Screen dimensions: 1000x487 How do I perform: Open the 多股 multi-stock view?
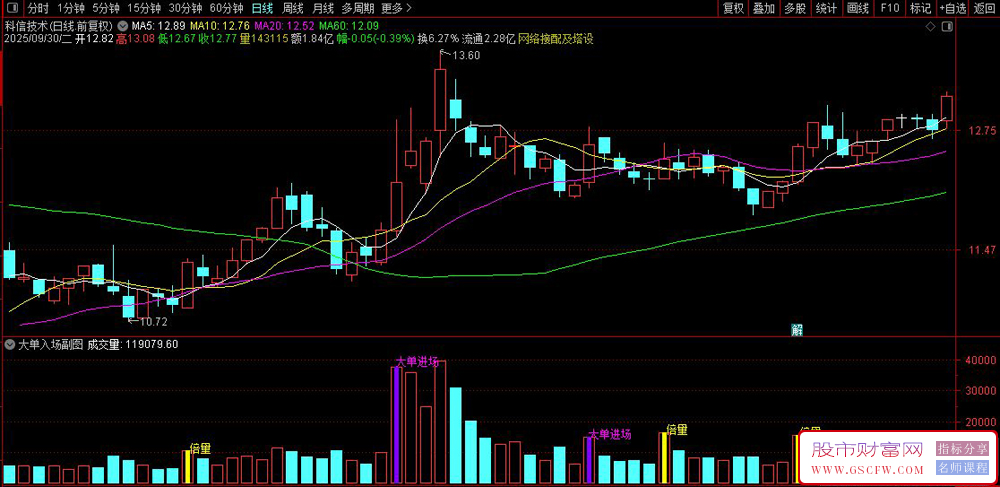pyautogui.click(x=795, y=8)
